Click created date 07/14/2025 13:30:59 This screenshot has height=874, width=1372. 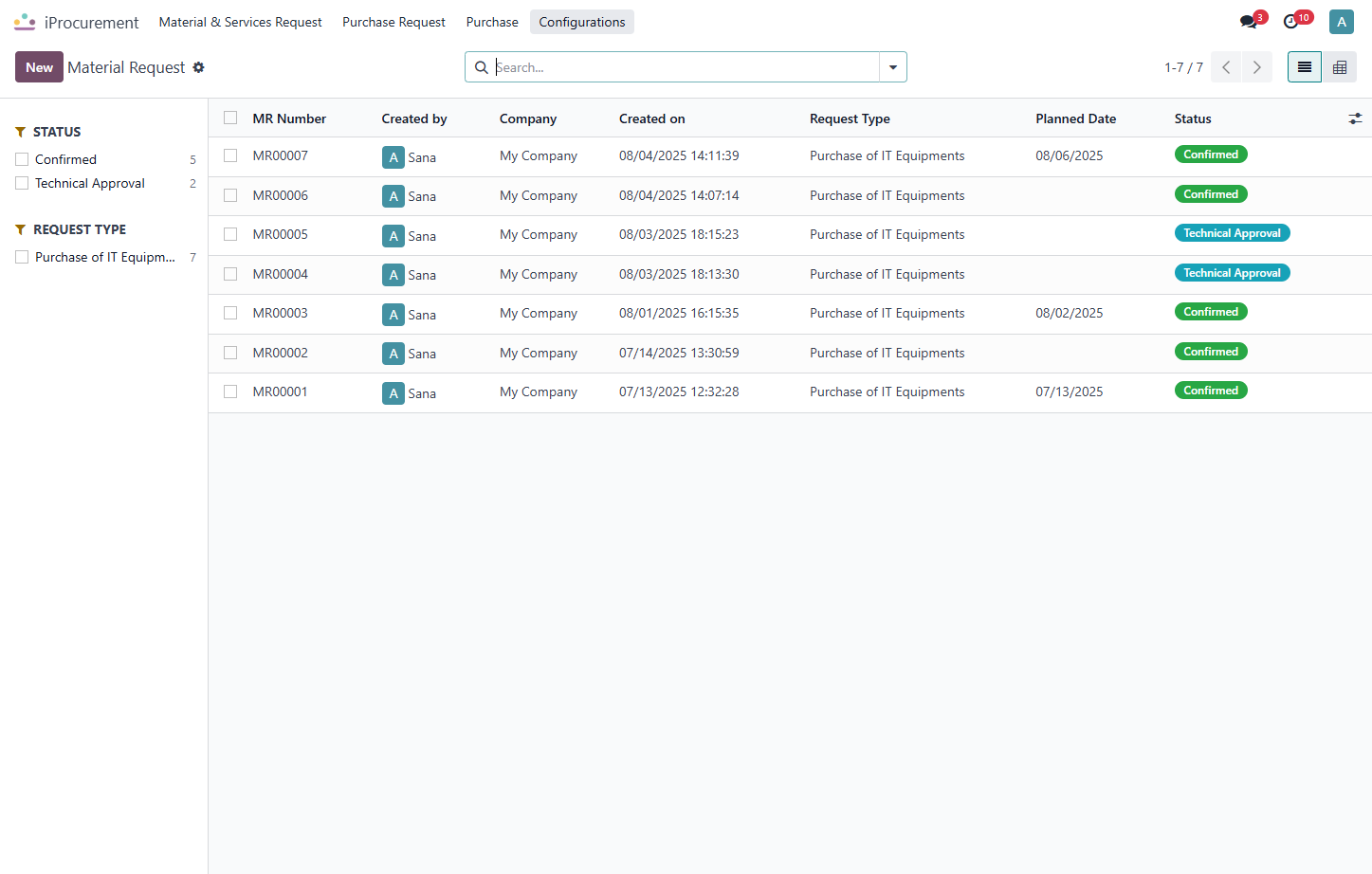coord(679,353)
